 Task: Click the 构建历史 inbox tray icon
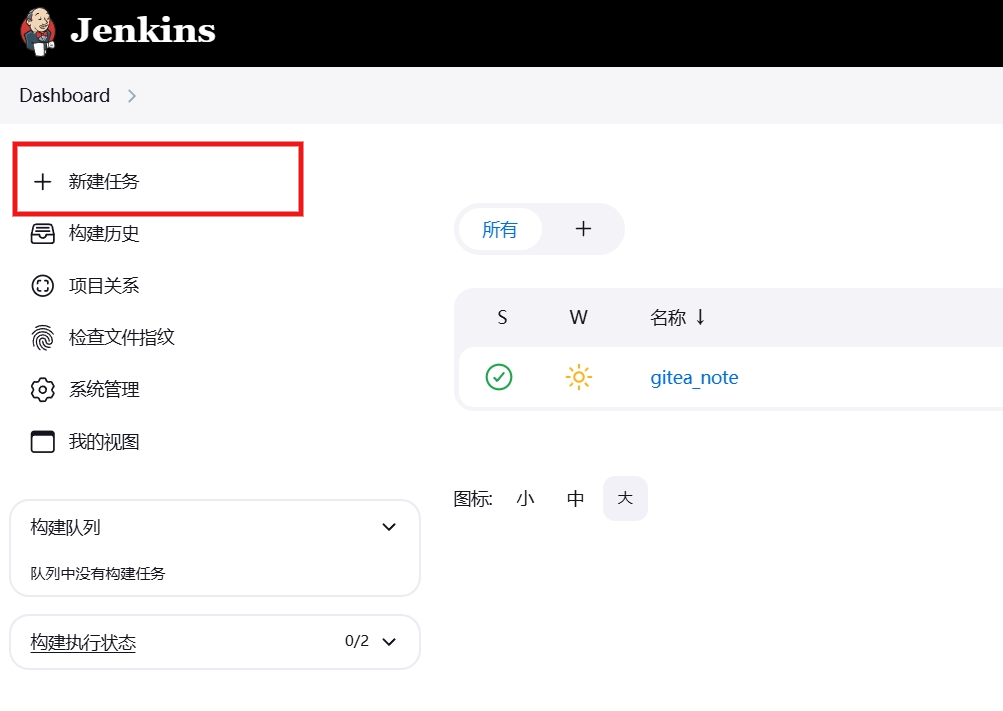point(42,234)
